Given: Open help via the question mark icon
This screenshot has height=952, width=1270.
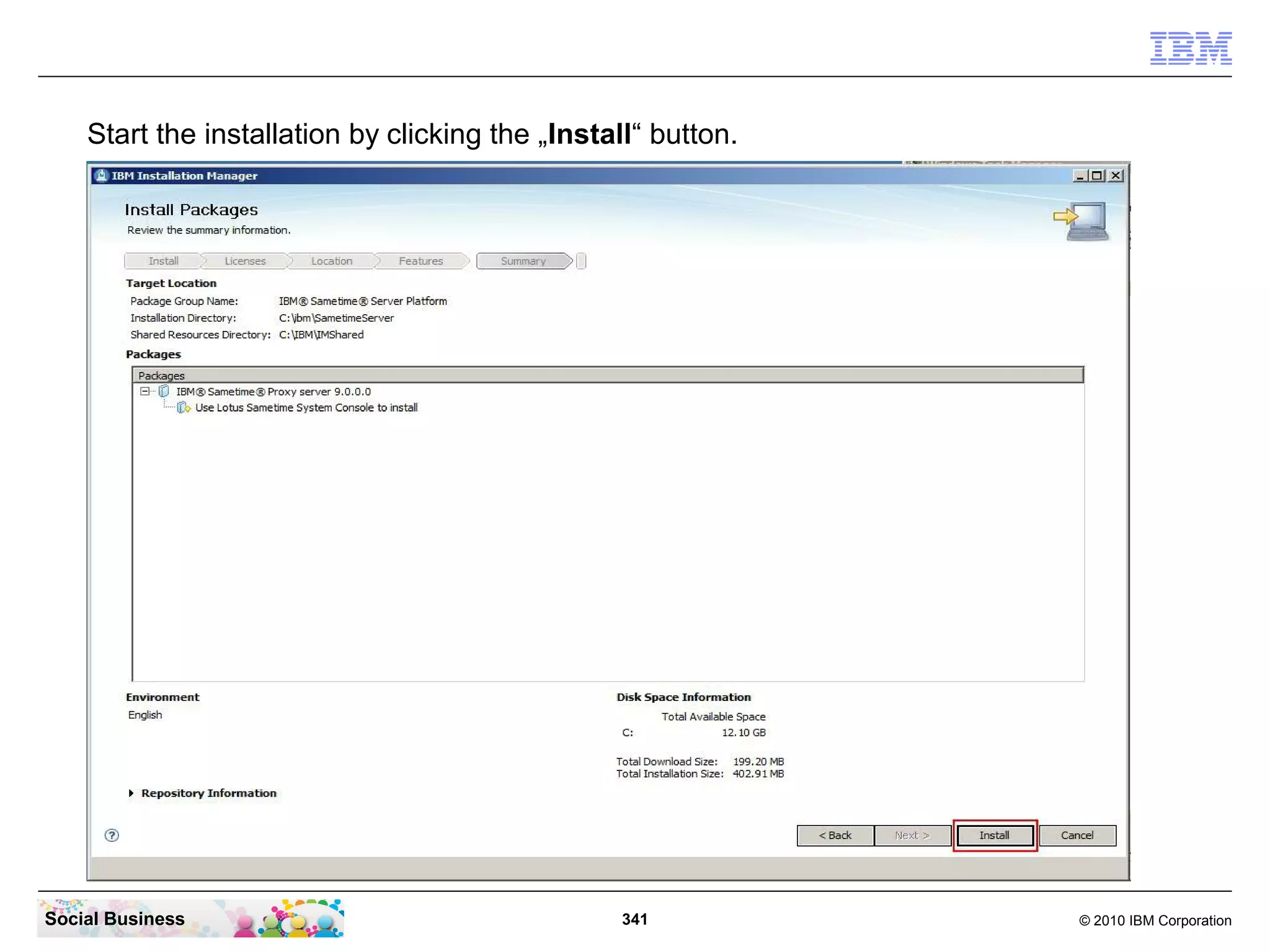Looking at the screenshot, I should [112, 835].
